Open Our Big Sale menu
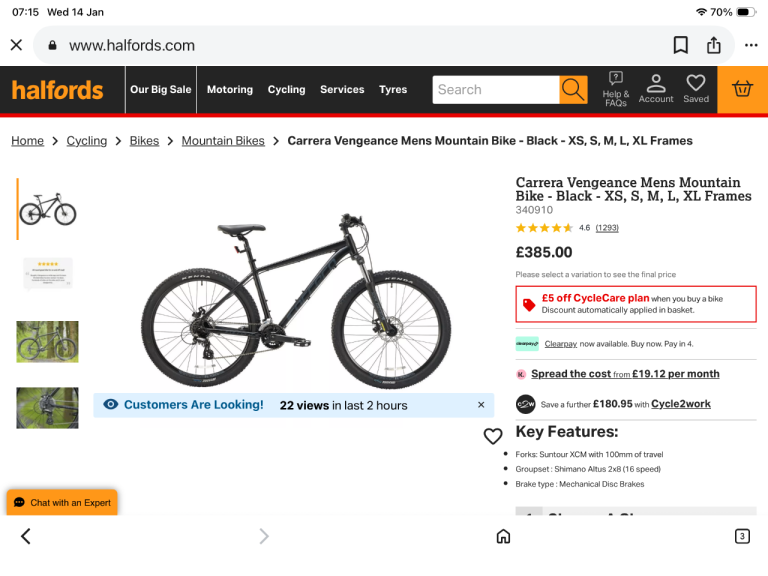768x576 pixels. tap(160, 90)
